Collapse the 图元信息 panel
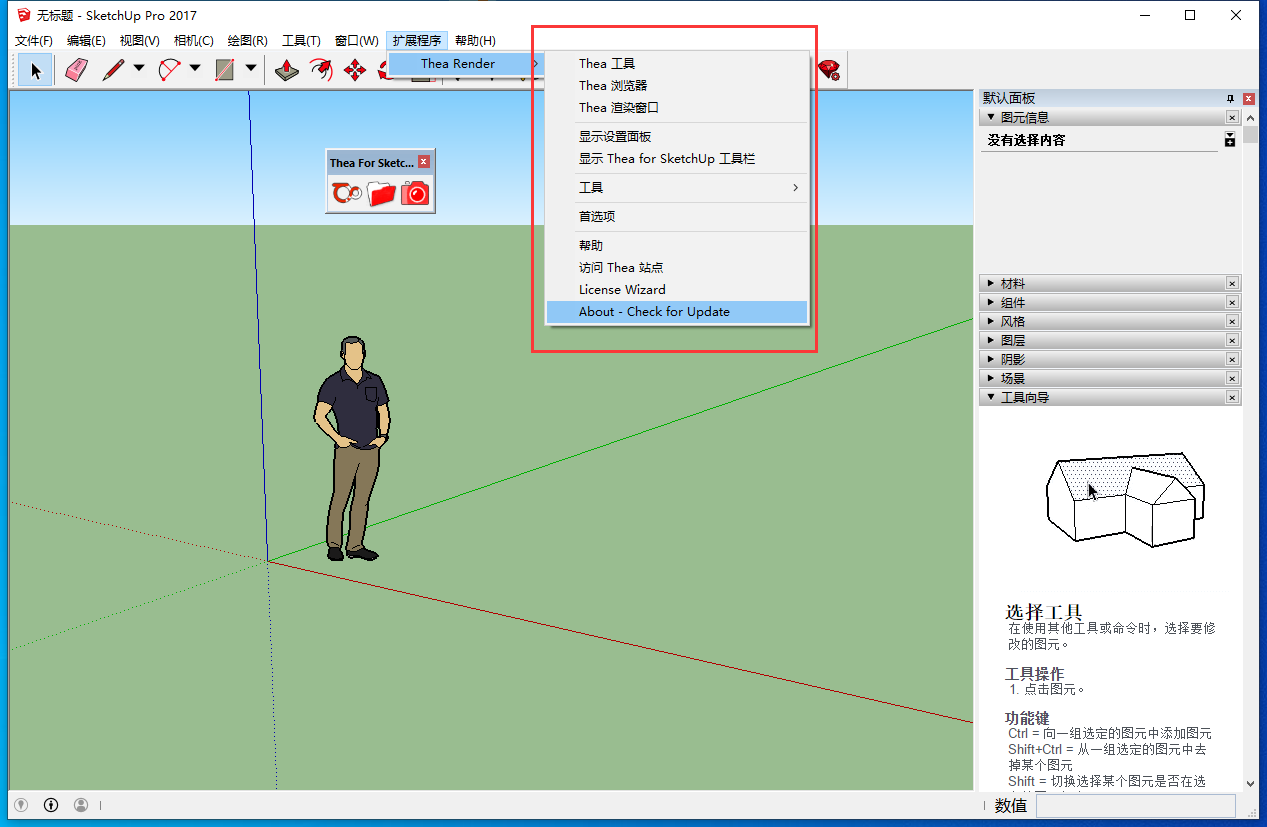 (x=991, y=117)
